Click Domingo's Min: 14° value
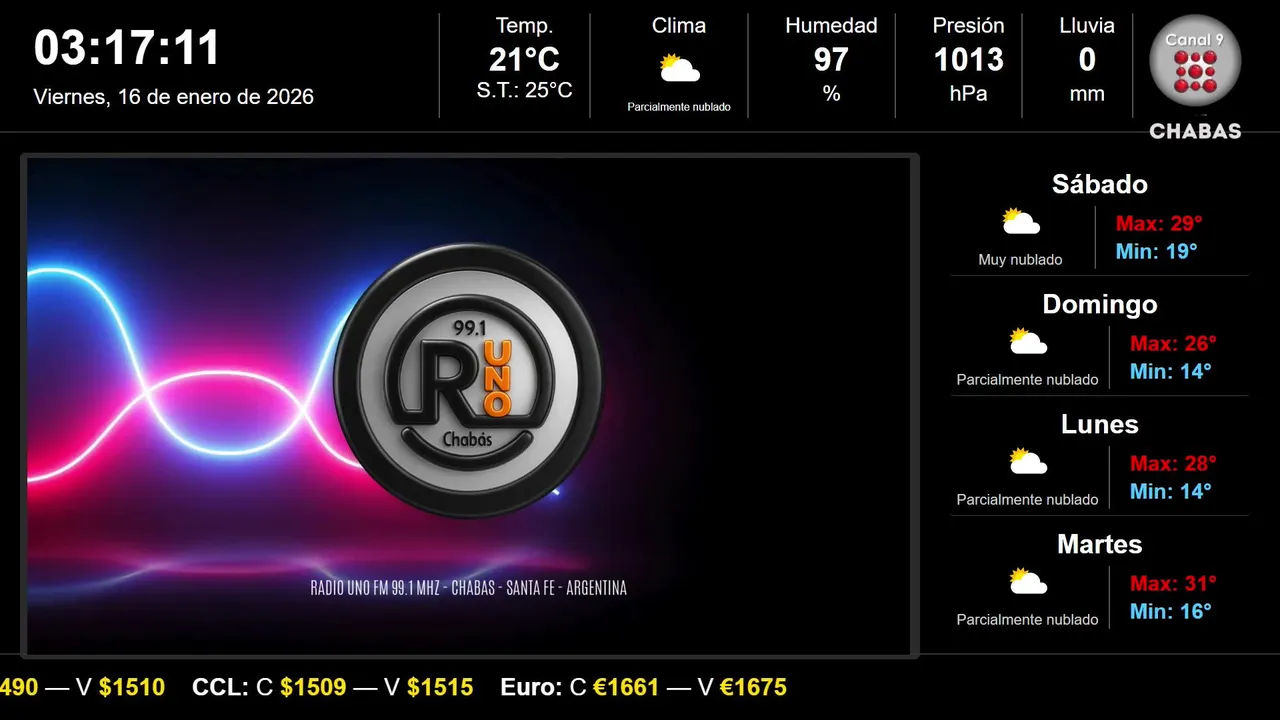This screenshot has width=1280, height=720. coord(1170,371)
